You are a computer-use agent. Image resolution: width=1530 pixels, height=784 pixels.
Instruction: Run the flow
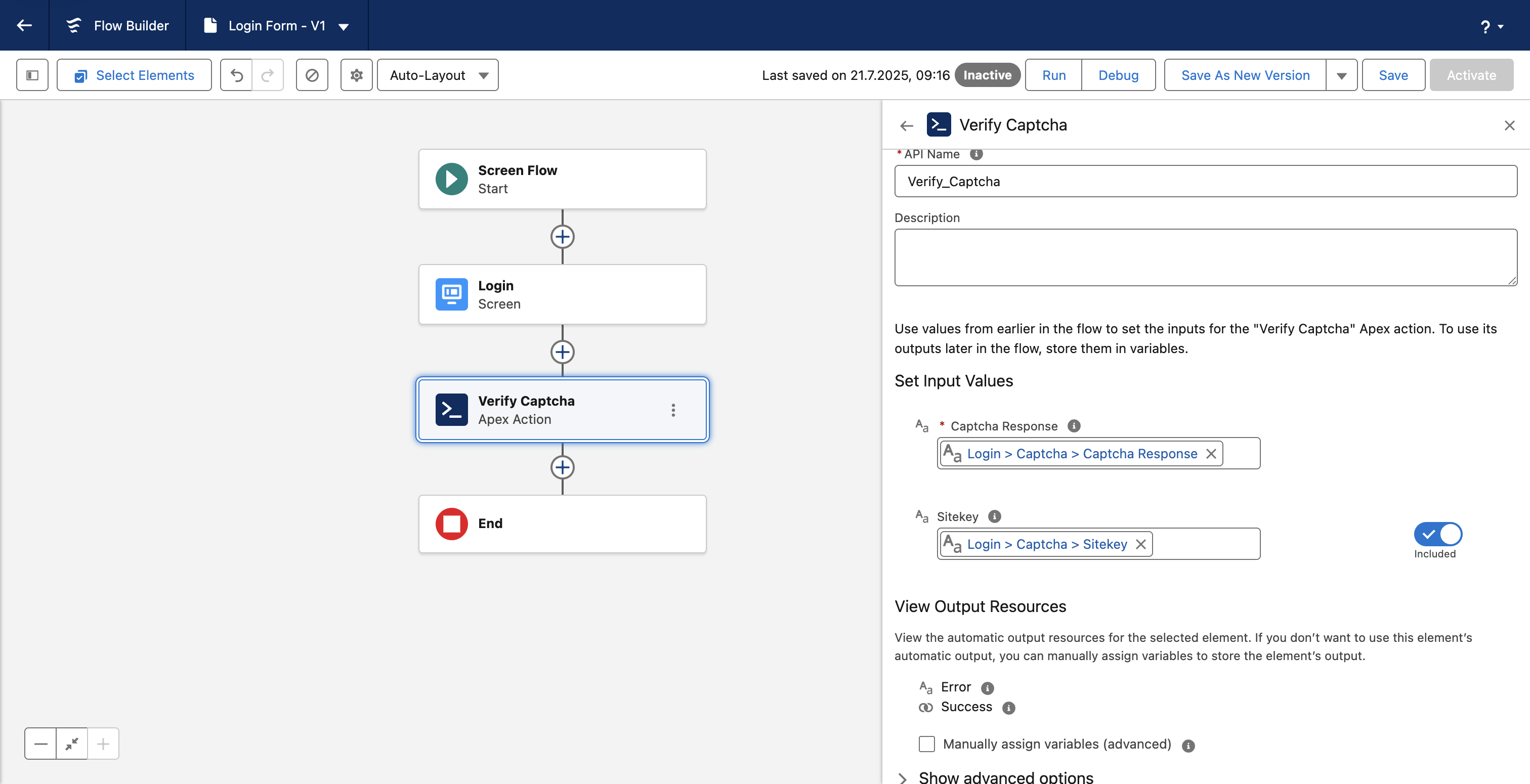pos(1054,75)
